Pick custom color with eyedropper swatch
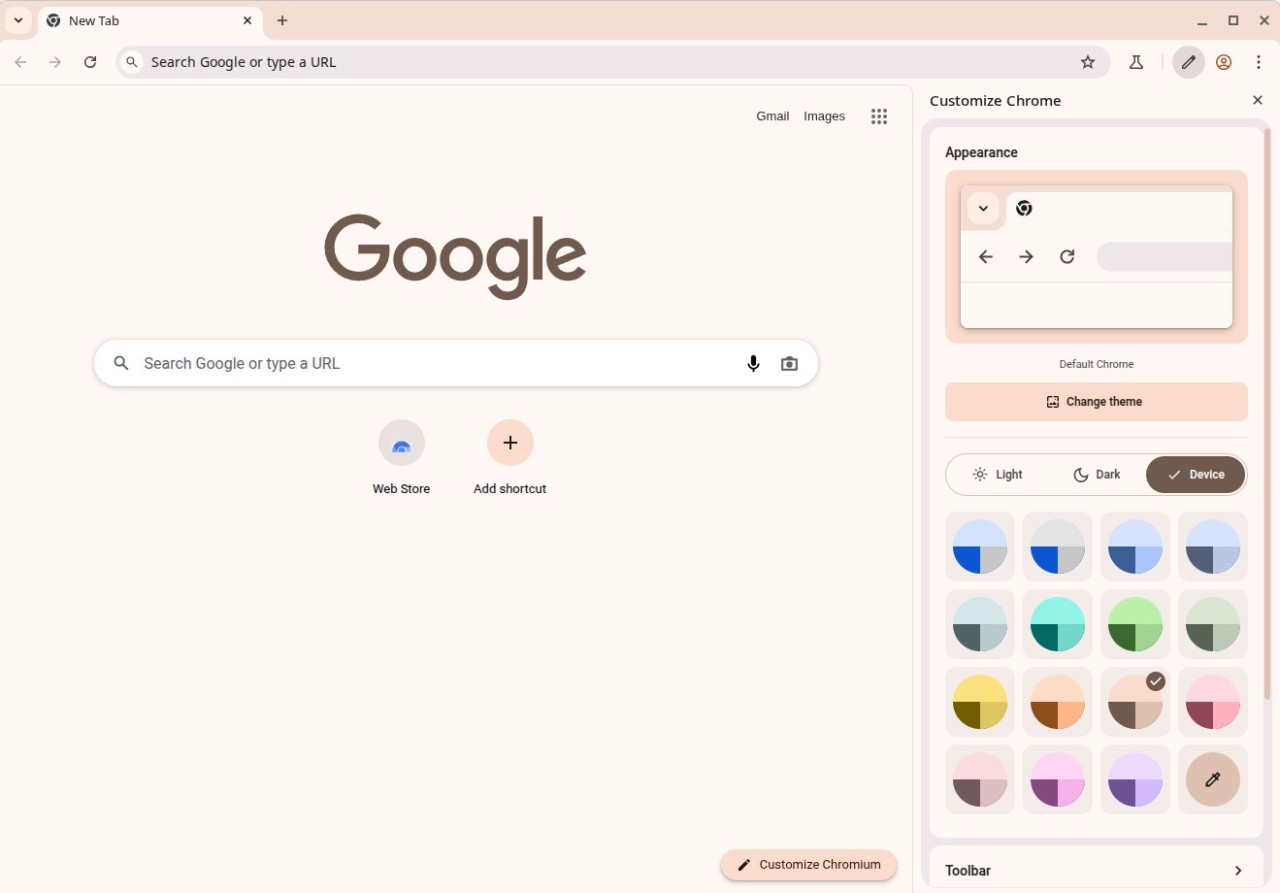The width and height of the screenshot is (1280, 893). point(1213,779)
